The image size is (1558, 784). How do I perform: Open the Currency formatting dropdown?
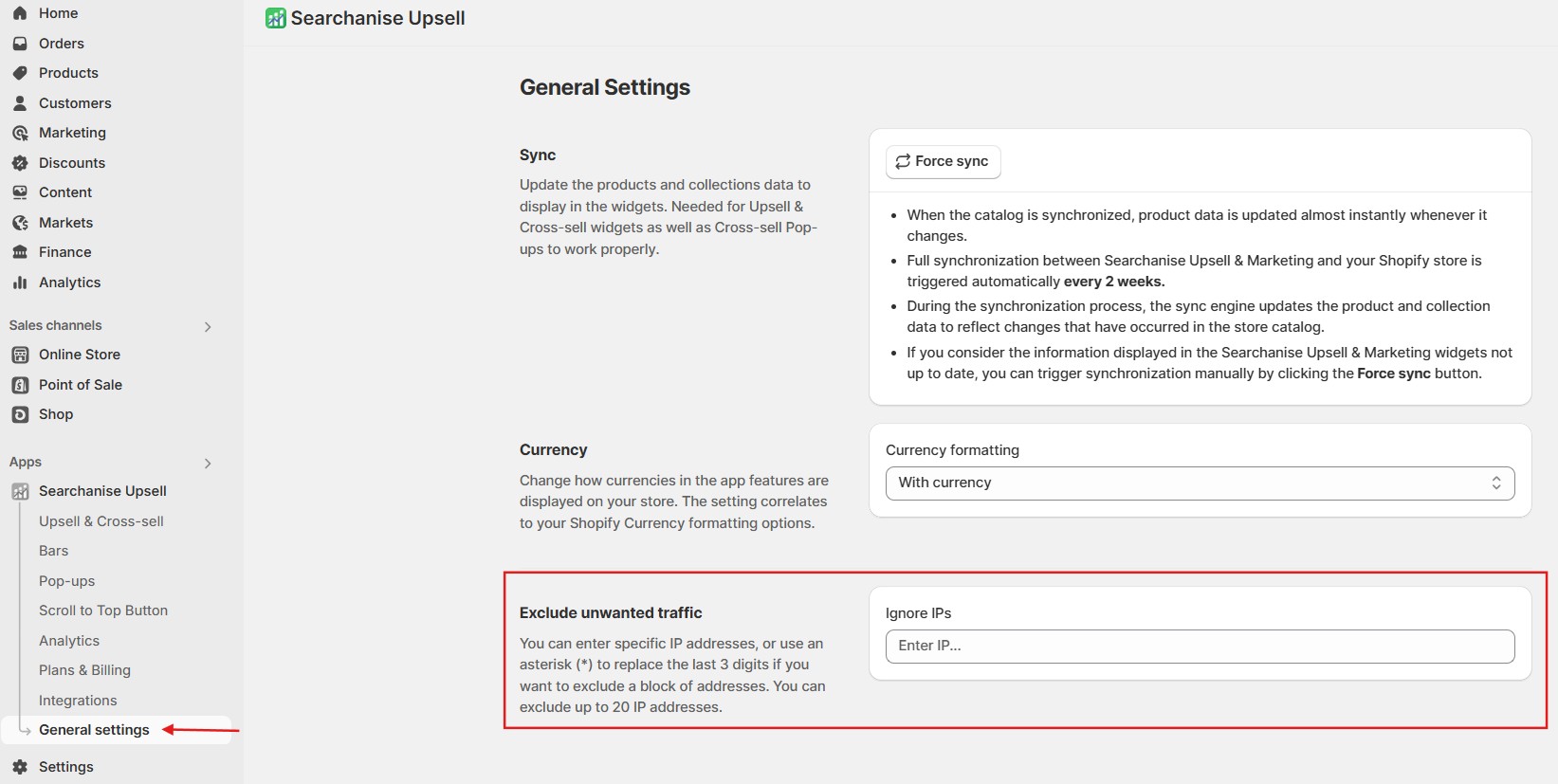pos(1200,483)
